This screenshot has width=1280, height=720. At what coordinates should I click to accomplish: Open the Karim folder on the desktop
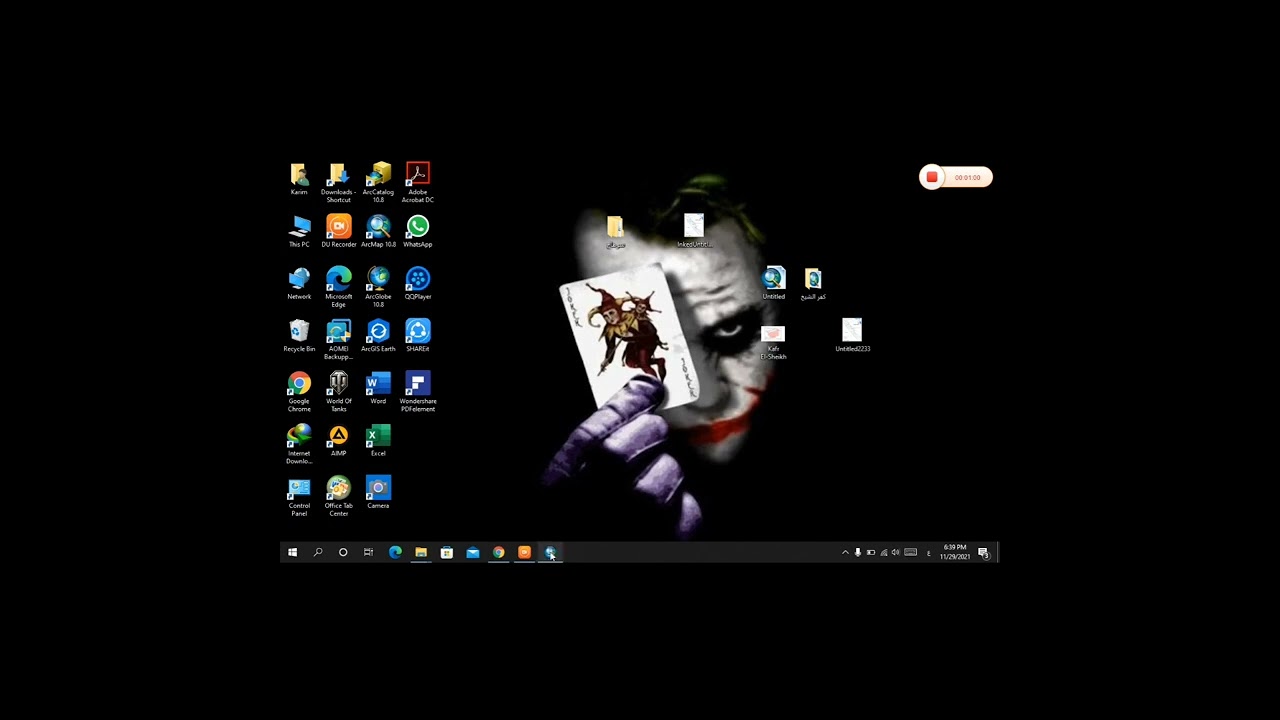click(x=299, y=178)
